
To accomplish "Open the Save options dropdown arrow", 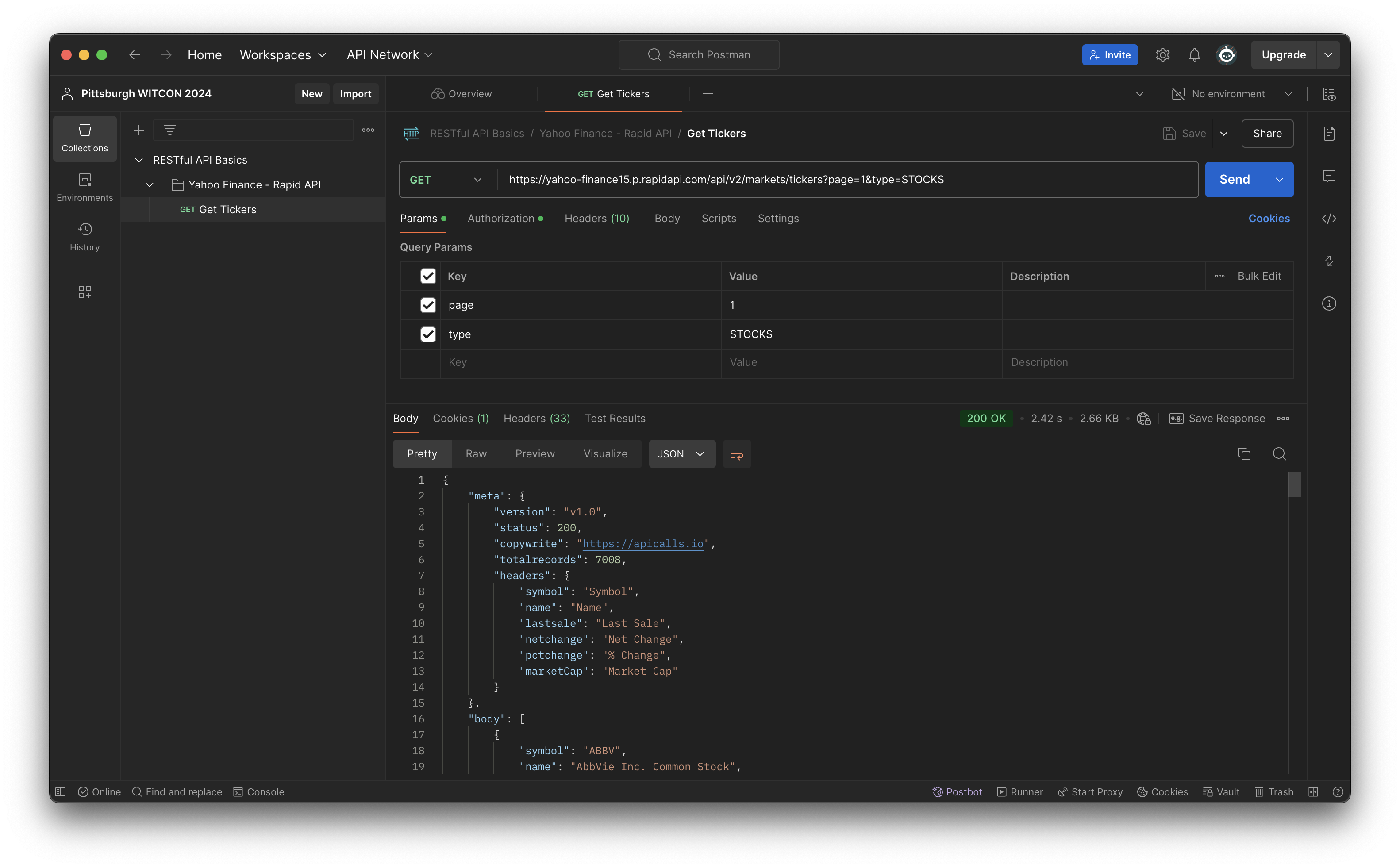I will pyautogui.click(x=1223, y=133).
